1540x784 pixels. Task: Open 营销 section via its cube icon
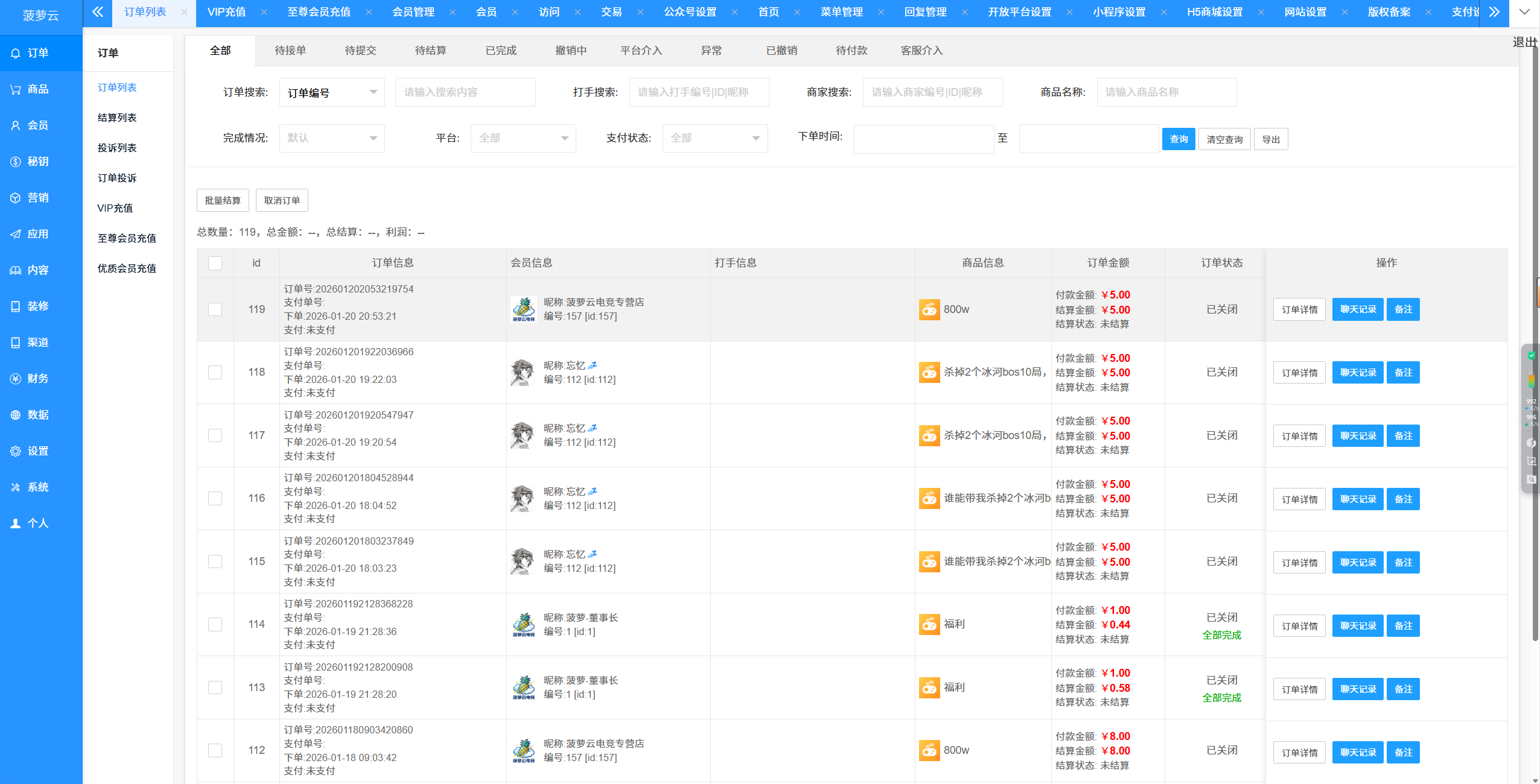pyautogui.click(x=16, y=198)
